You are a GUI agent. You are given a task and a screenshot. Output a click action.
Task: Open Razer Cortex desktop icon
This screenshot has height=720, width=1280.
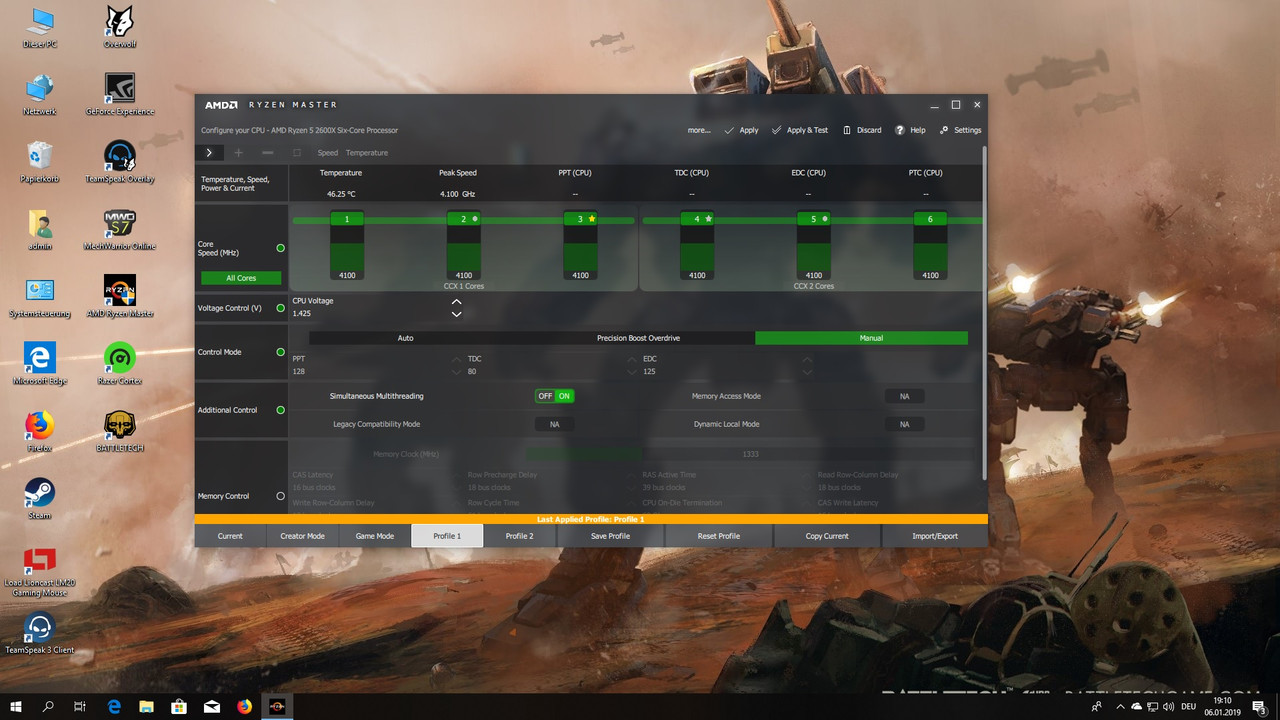pyautogui.click(x=120, y=364)
